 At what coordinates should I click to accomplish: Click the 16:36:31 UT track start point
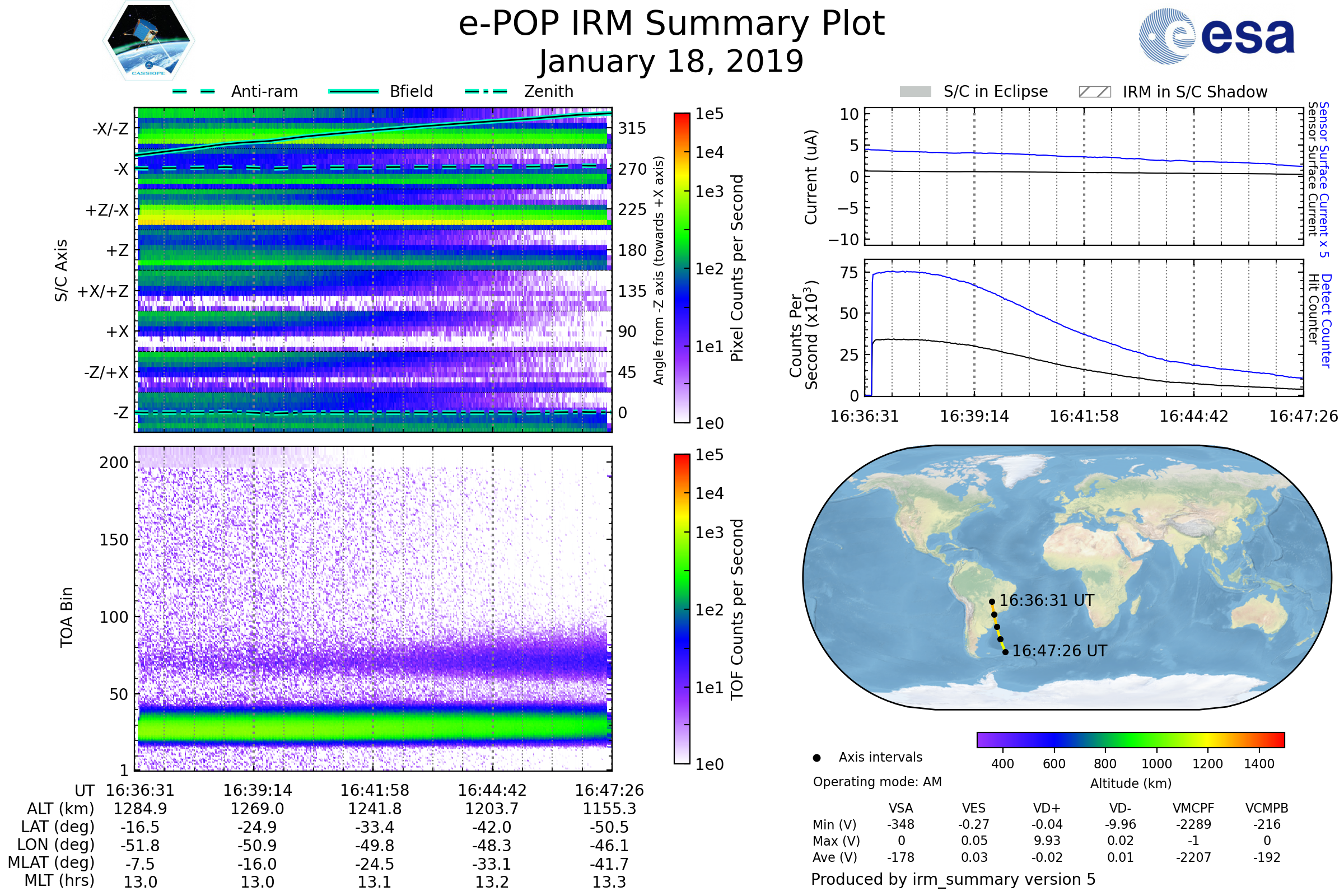[992, 601]
